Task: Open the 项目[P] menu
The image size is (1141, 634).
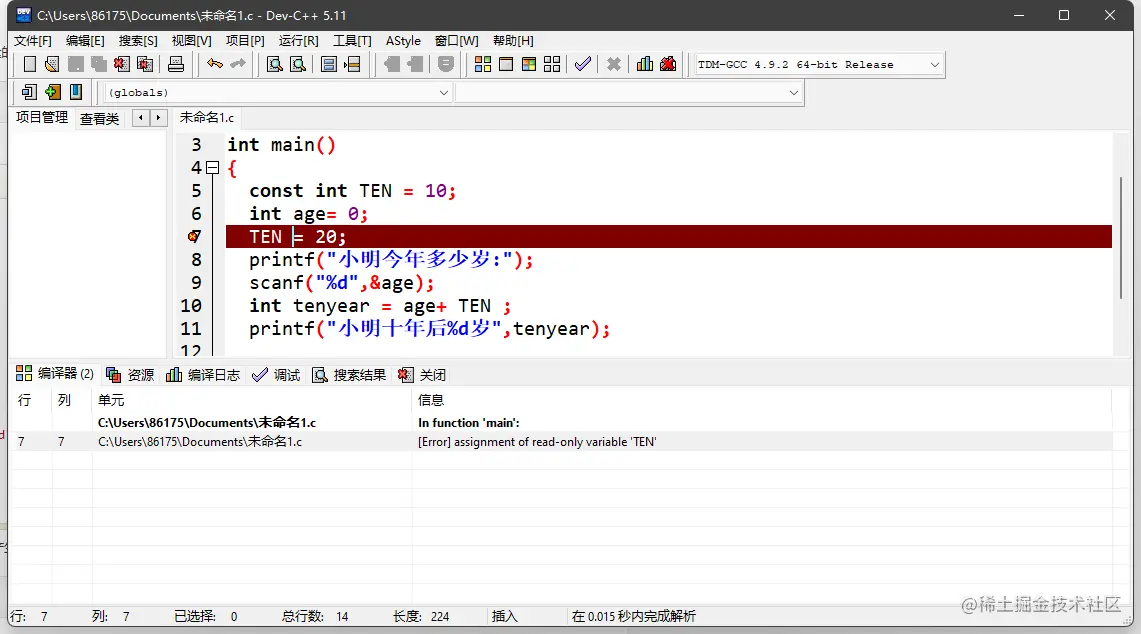Action: 245,41
